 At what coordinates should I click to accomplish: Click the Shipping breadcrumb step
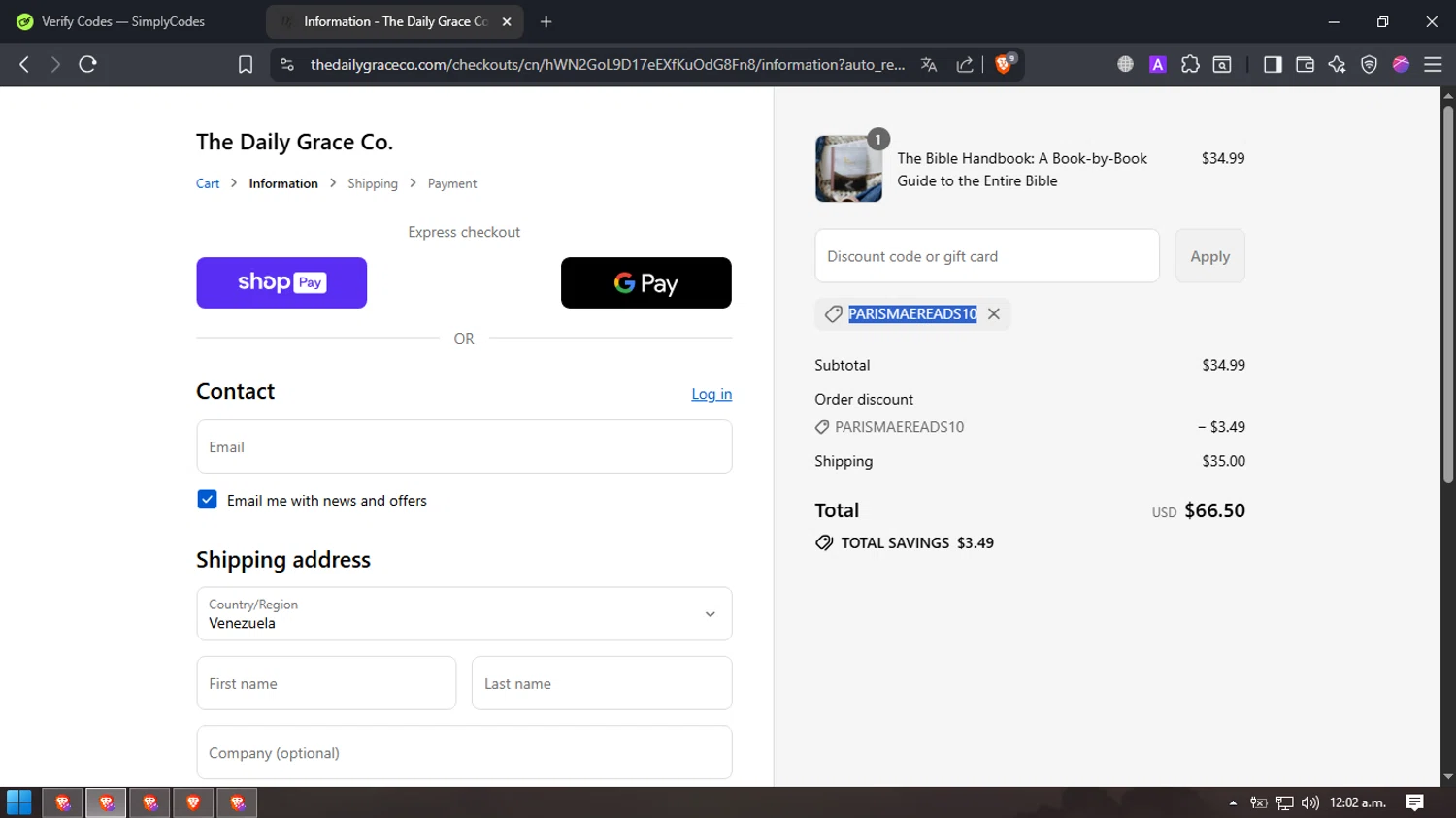point(373,183)
